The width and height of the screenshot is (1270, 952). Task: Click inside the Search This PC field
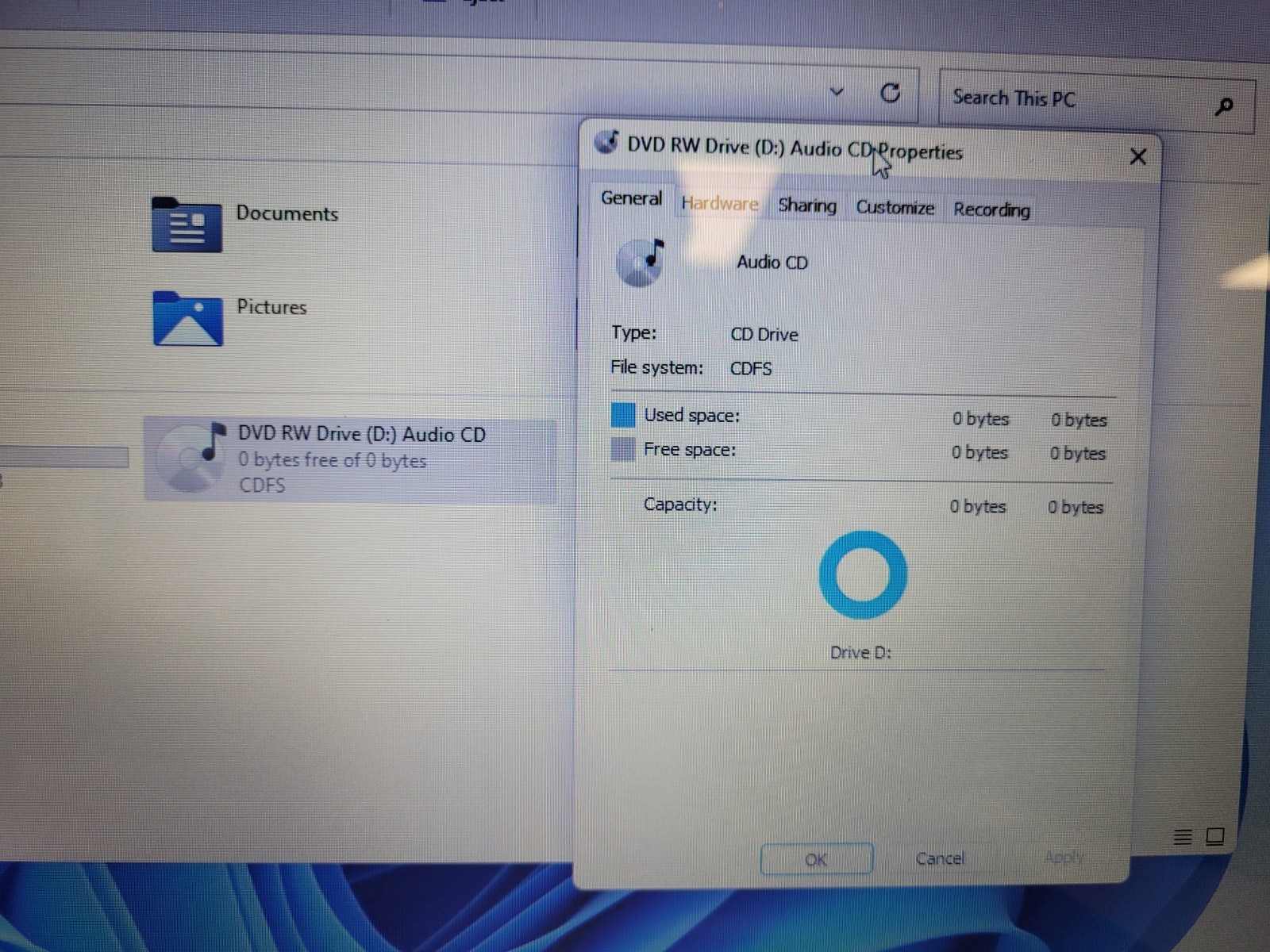(x=1096, y=101)
